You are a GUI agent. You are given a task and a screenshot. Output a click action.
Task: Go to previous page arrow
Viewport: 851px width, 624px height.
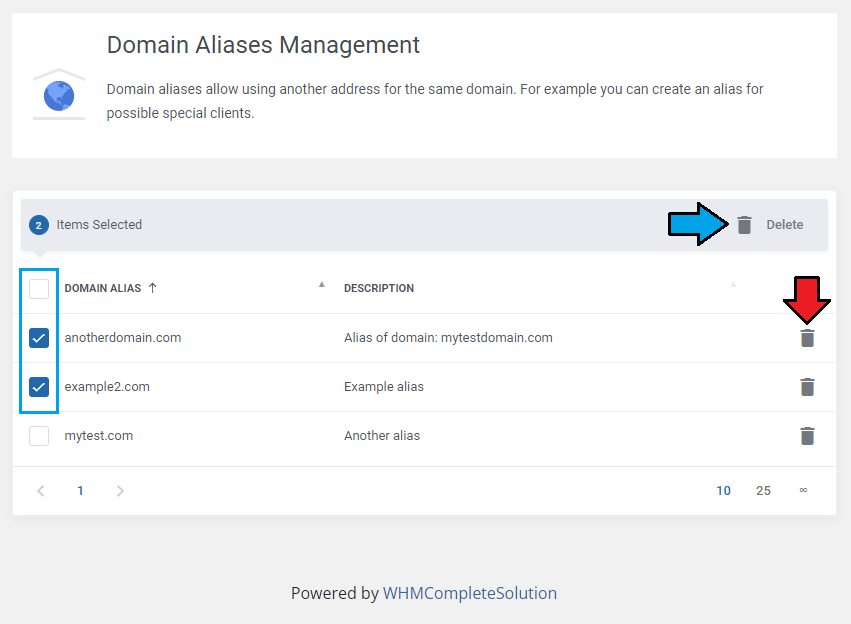click(x=41, y=491)
